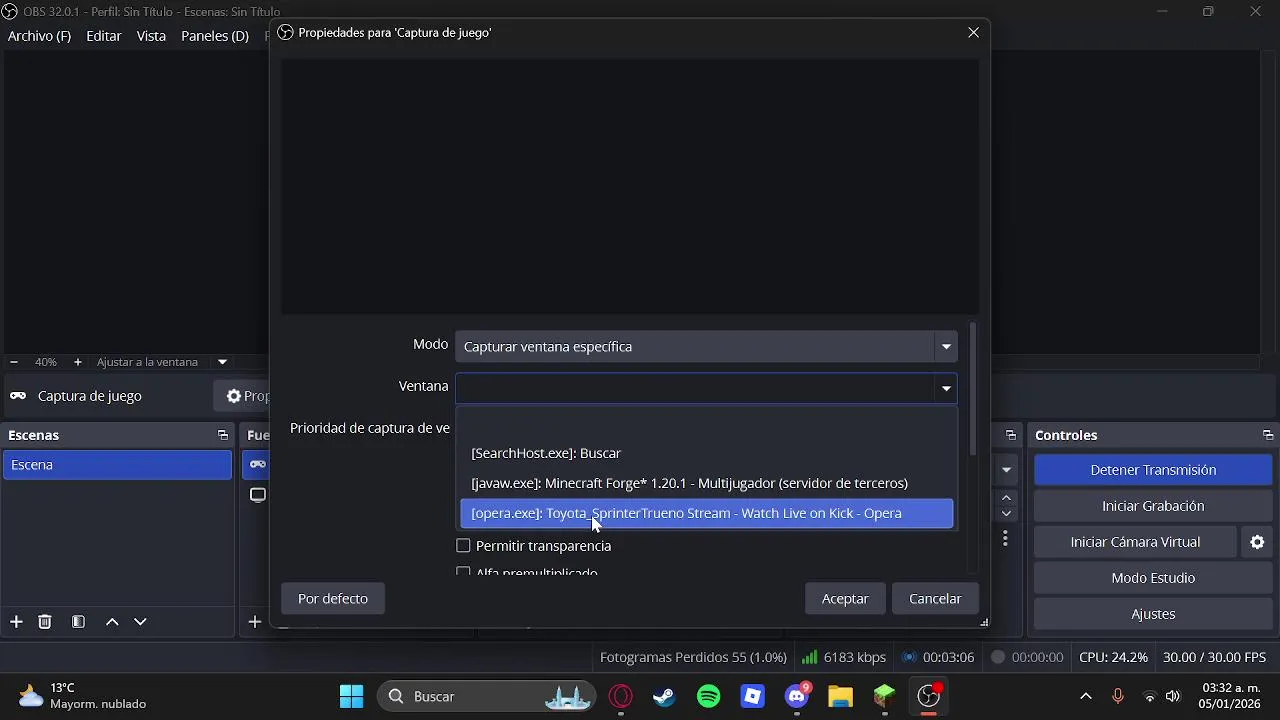Open scene filters in the Escenas toolbar
The height and width of the screenshot is (720, 1280).
coord(78,622)
